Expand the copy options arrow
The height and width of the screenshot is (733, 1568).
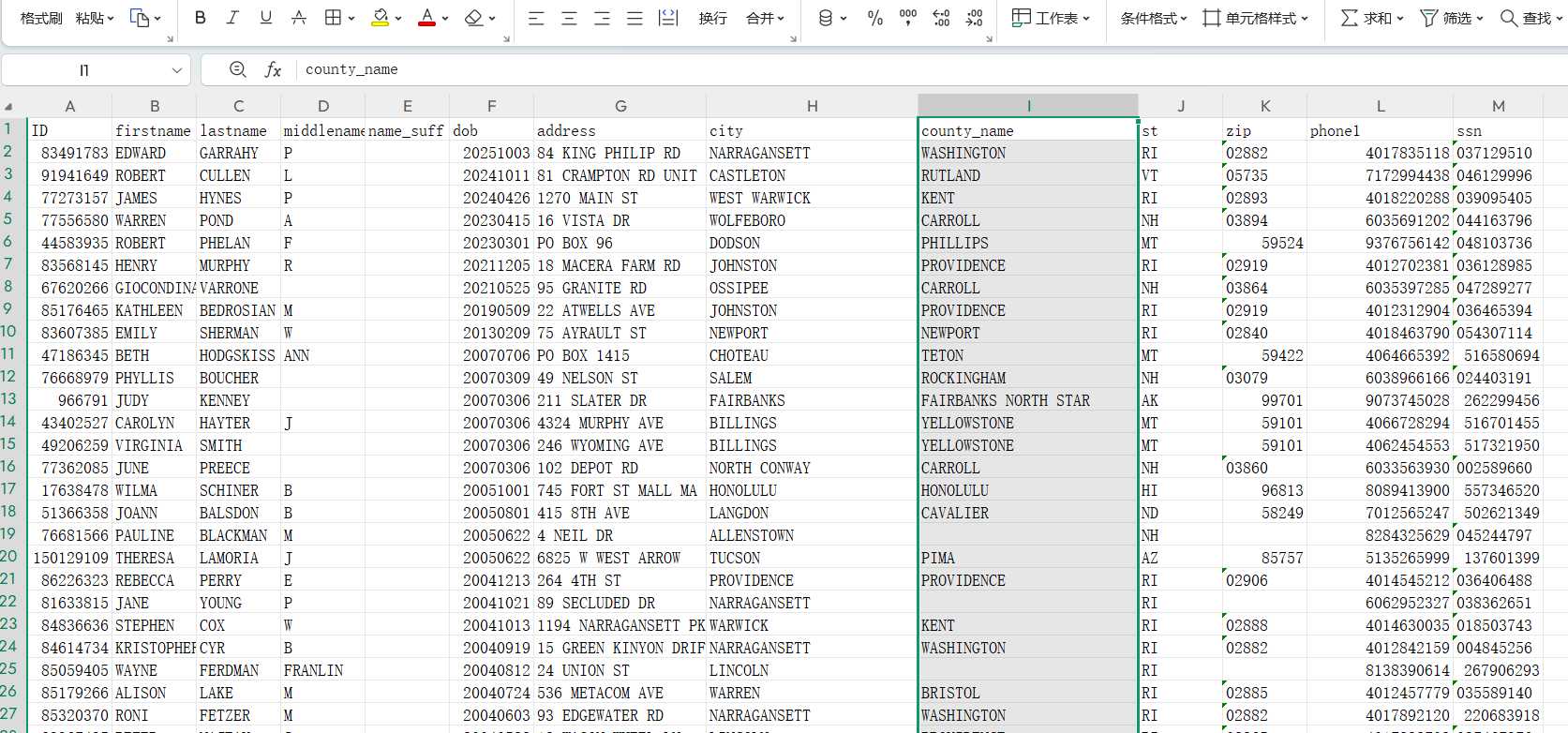(x=157, y=18)
